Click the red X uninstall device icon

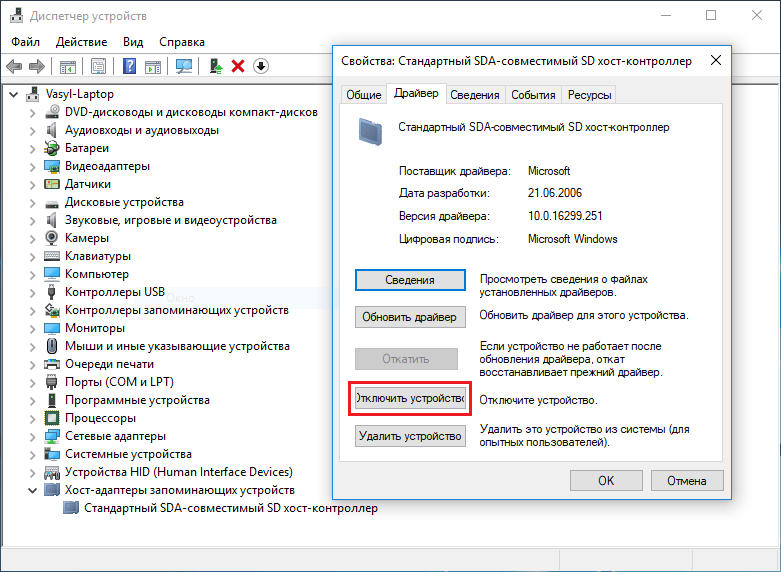(238, 66)
